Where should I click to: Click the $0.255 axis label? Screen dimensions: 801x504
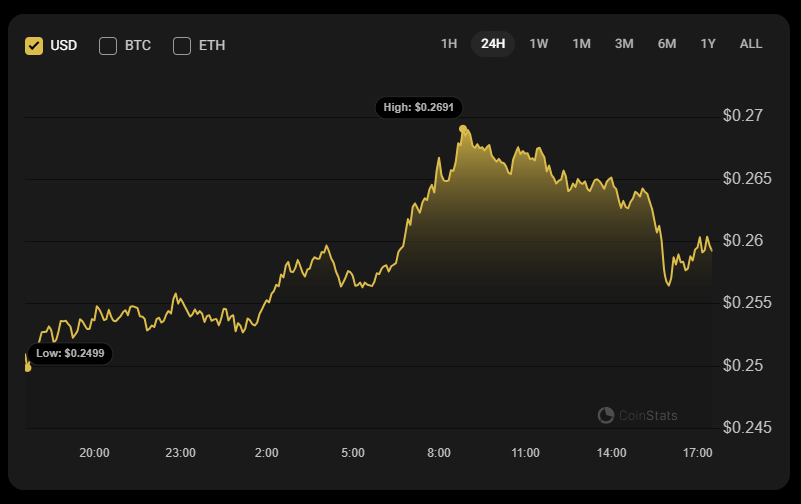coord(747,303)
